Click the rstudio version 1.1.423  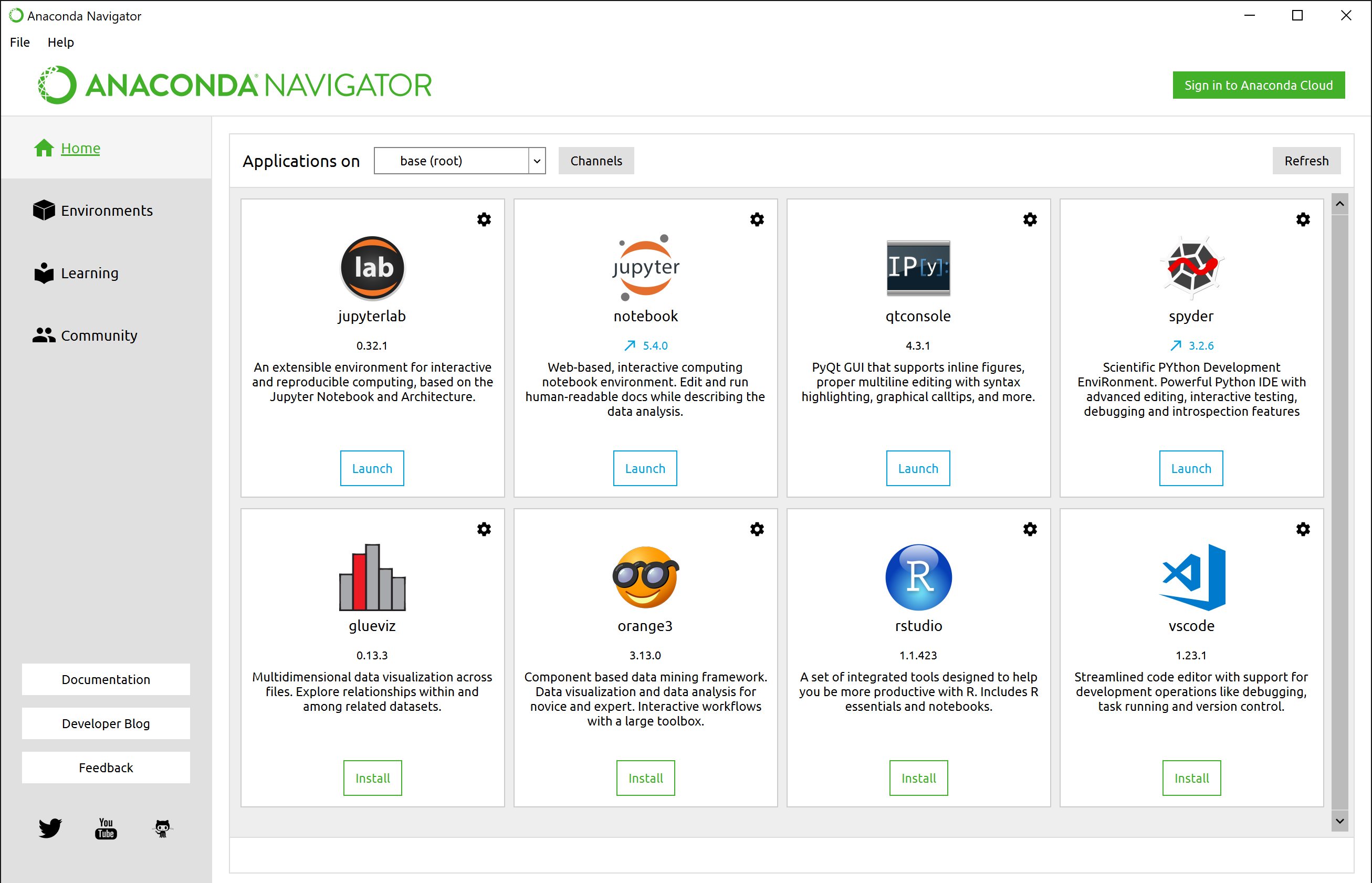click(918, 655)
